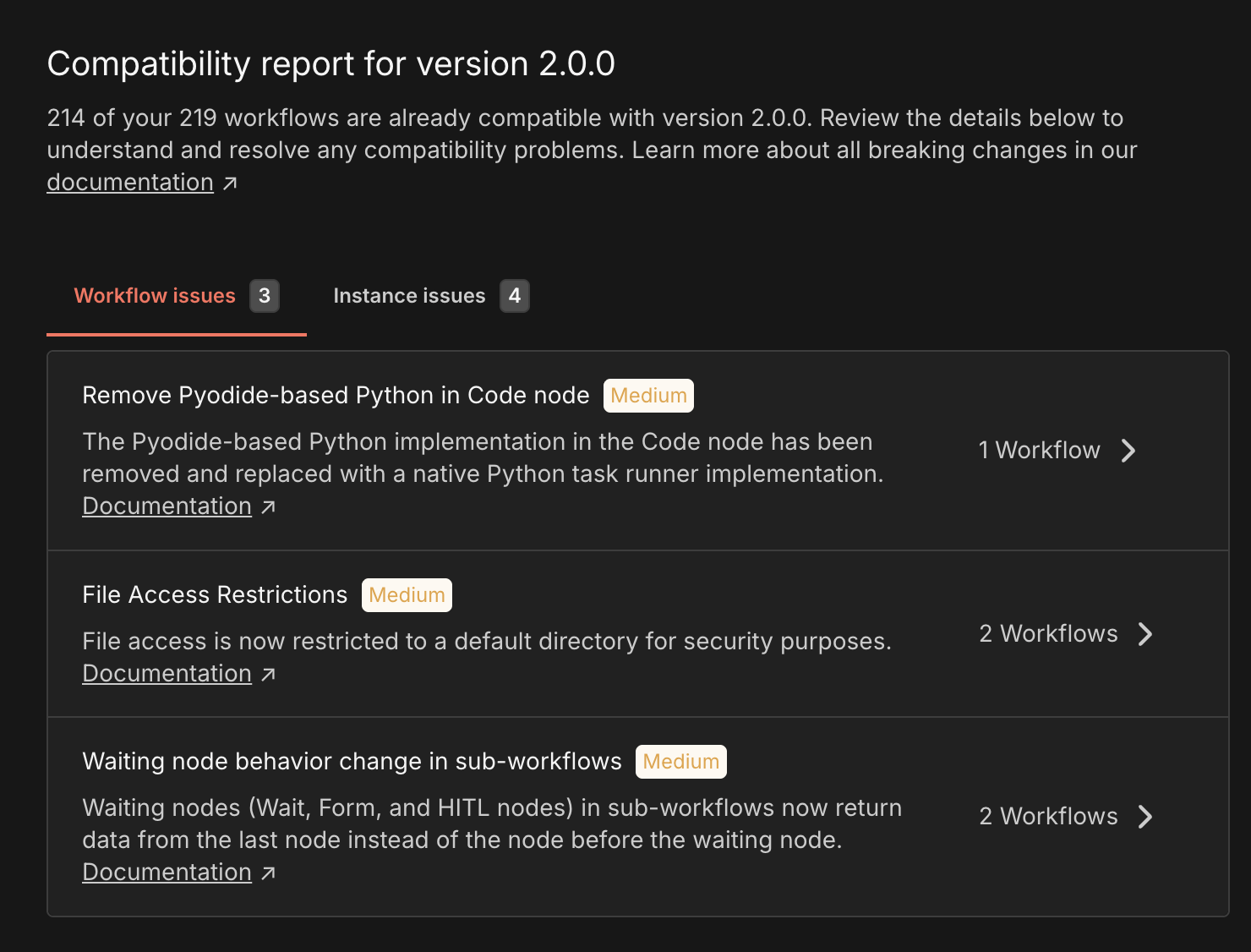The width and height of the screenshot is (1251, 952).
Task: Click the Medium severity badge on Pyodide issue
Action: pos(648,395)
